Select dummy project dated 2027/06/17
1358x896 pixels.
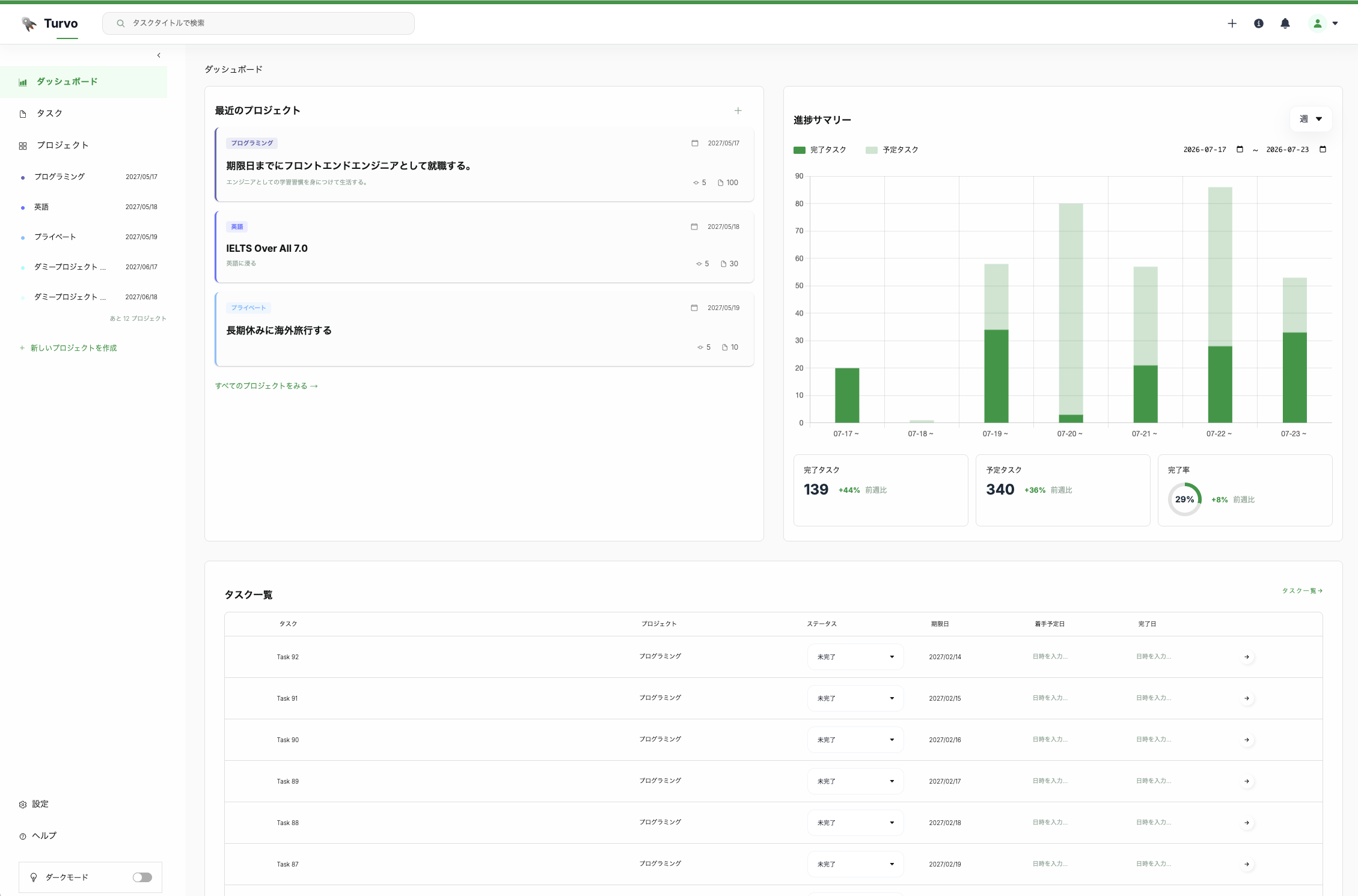89,267
